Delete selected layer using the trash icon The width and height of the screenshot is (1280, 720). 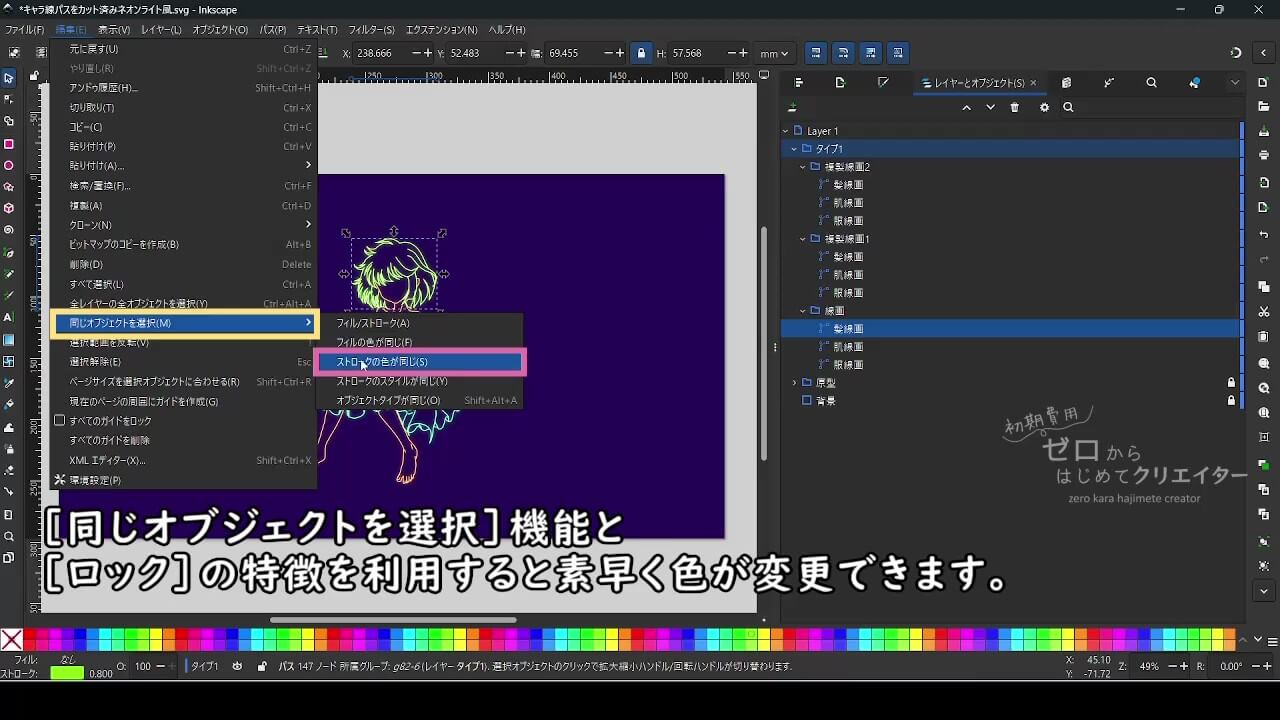click(x=1014, y=107)
